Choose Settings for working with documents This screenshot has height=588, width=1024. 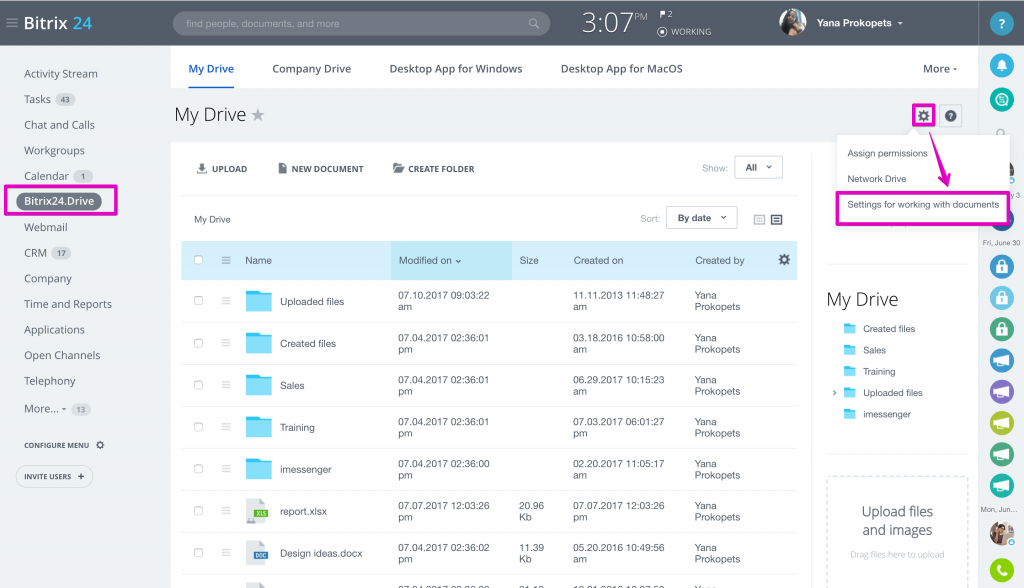923,204
